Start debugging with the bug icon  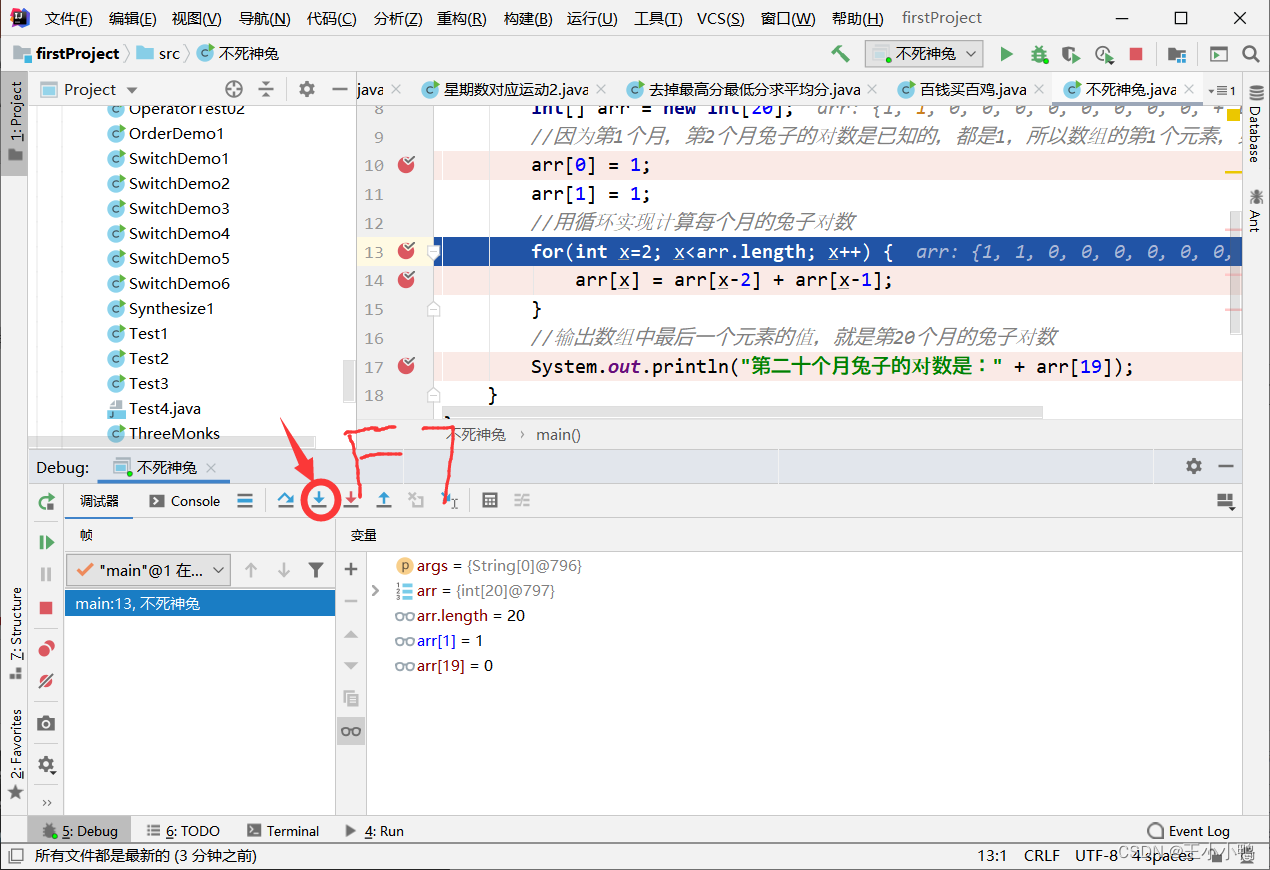(x=1039, y=54)
